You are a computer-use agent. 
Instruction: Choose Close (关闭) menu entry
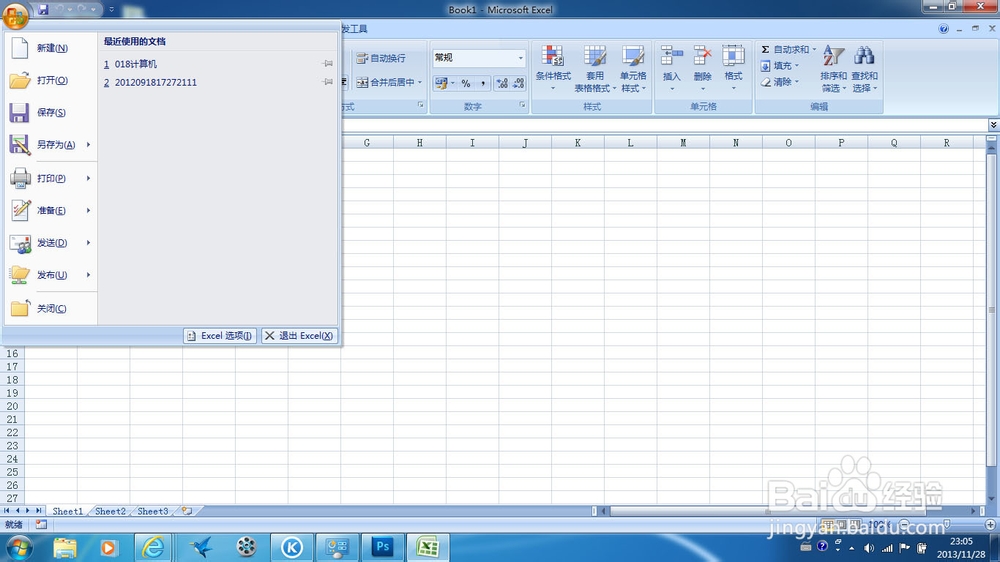[x=50, y=308]
